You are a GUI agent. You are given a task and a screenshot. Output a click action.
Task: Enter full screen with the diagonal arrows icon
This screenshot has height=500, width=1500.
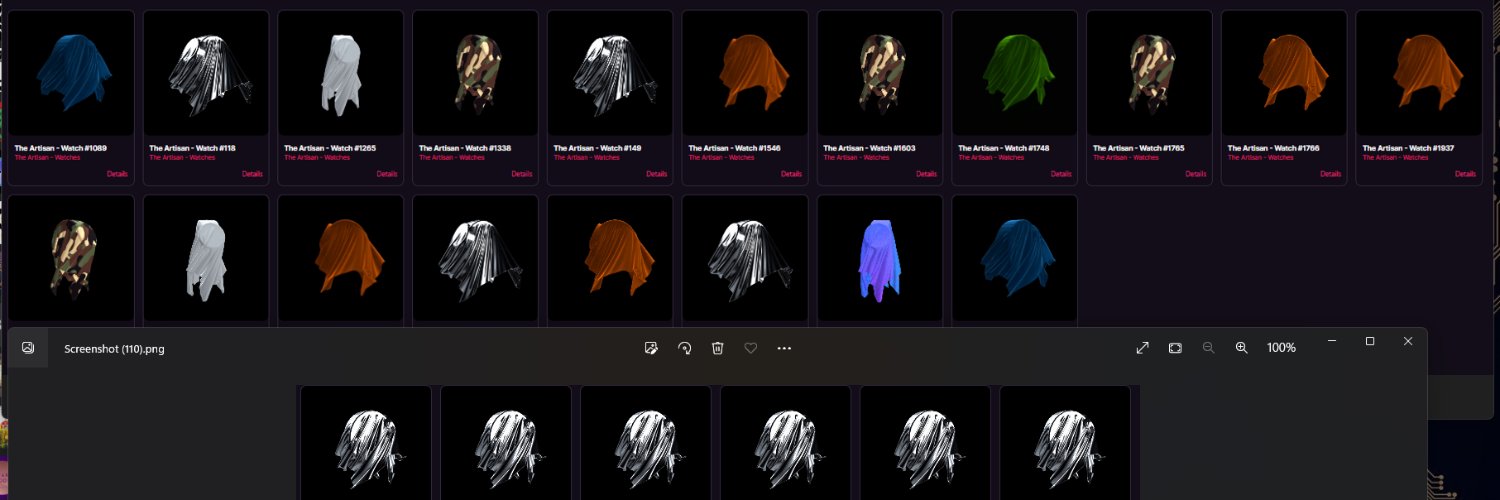pos(1142,348)
